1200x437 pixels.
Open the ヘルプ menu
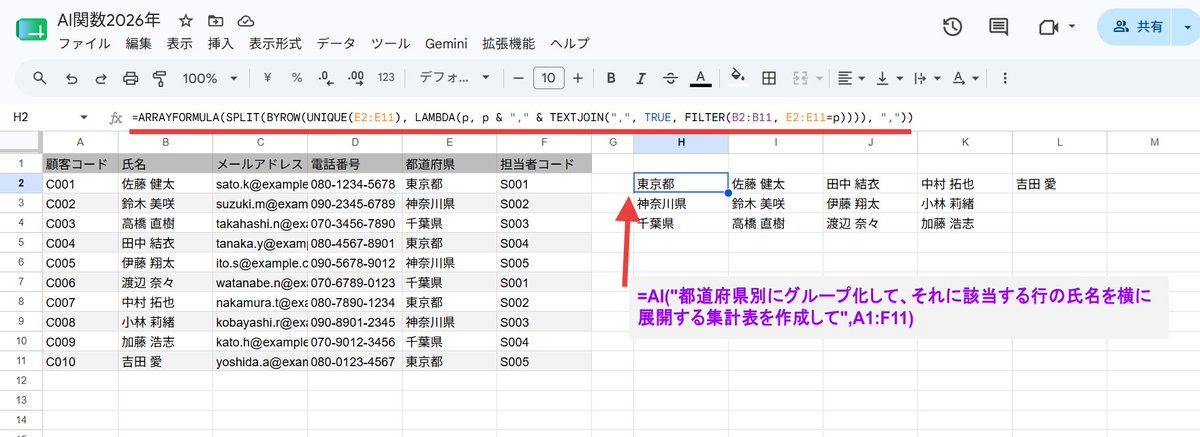(x=570, y=44)
